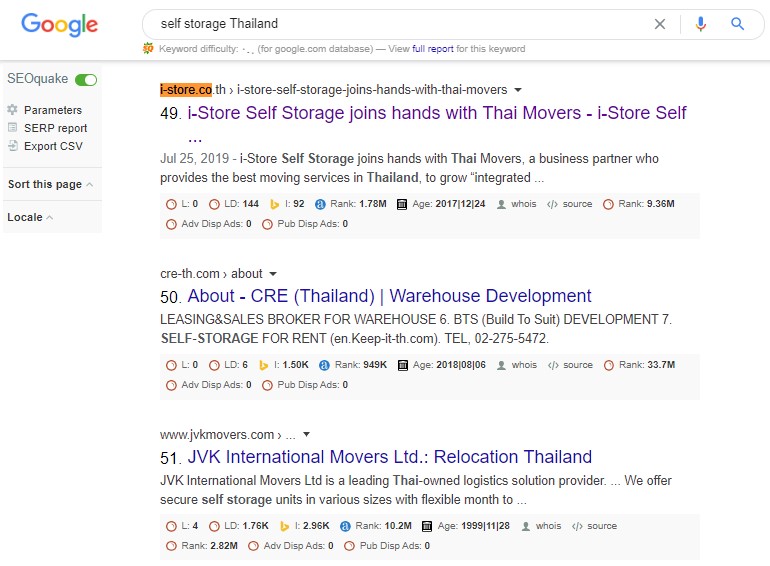
Task: Toggle SEOquake switch off
Action: click(x=86, y=80)
